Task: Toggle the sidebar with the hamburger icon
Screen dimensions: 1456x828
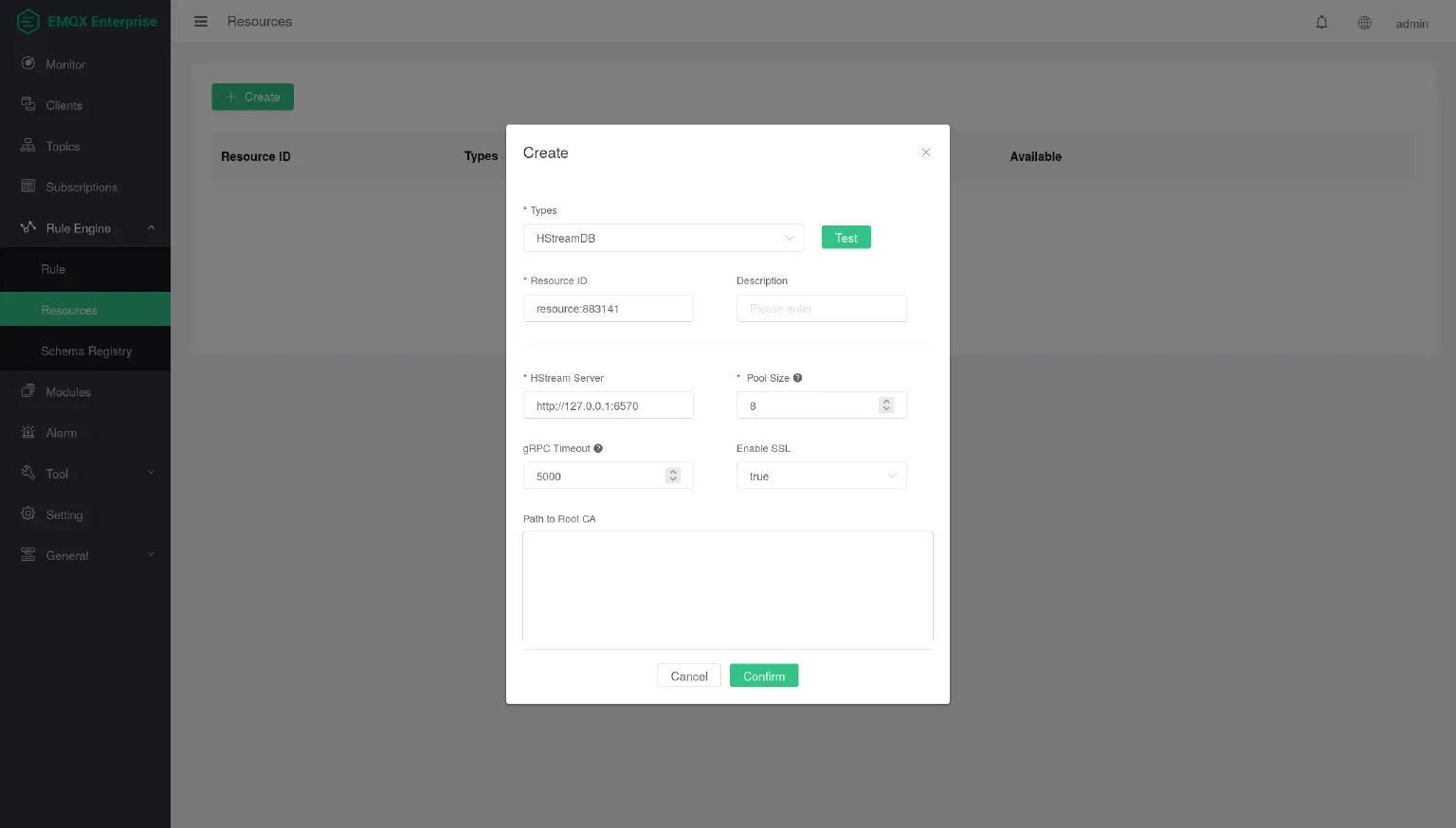Action: coord(200,21)
